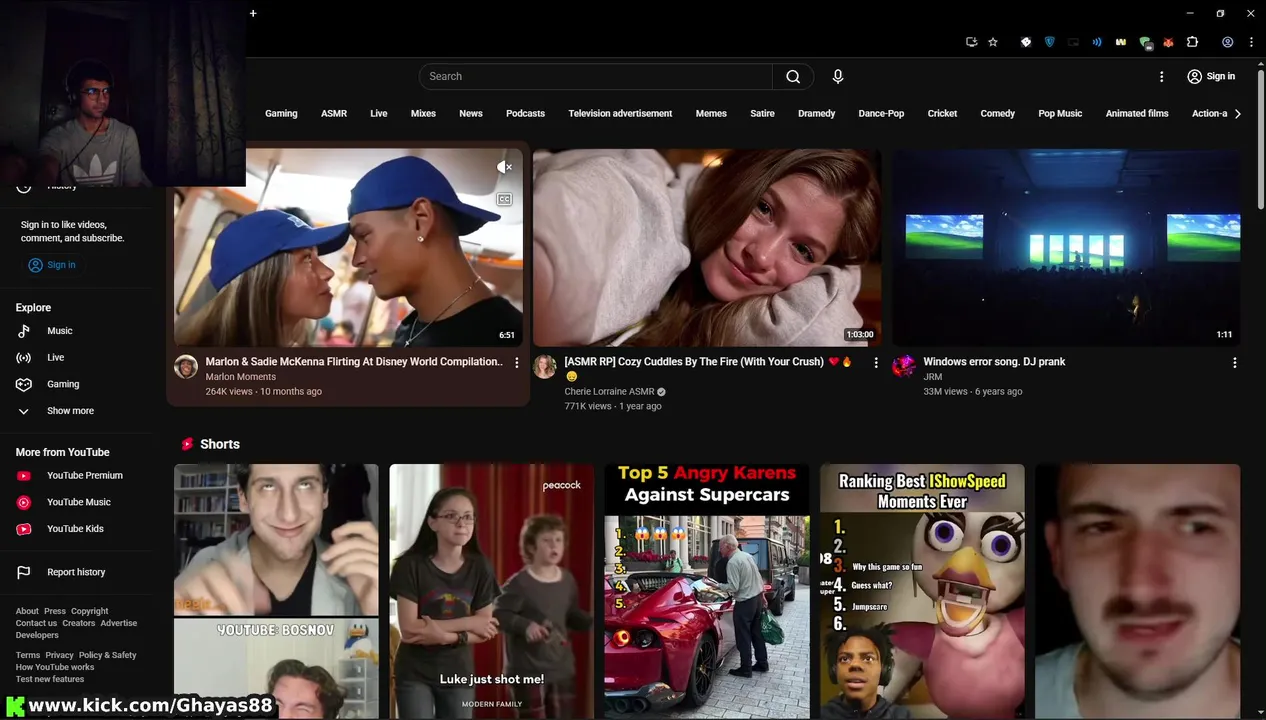
Task: Open browser three-dot menu
Action: [x=1251, y=42]
